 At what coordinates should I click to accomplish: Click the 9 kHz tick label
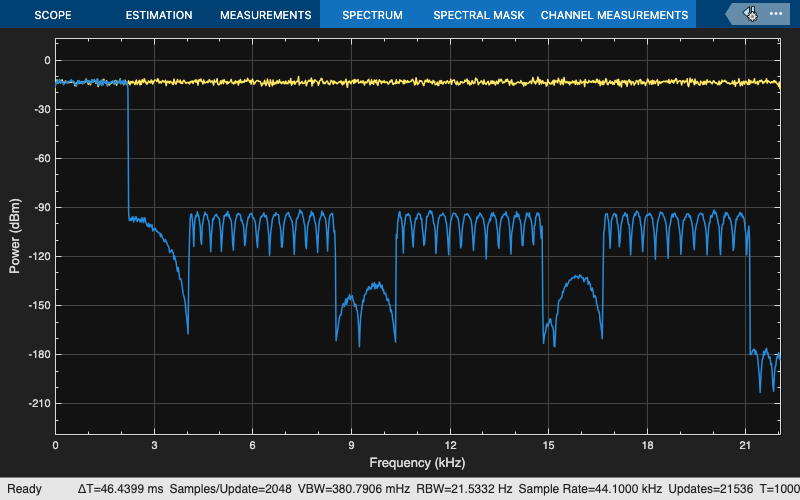click(x=351, y=445)
